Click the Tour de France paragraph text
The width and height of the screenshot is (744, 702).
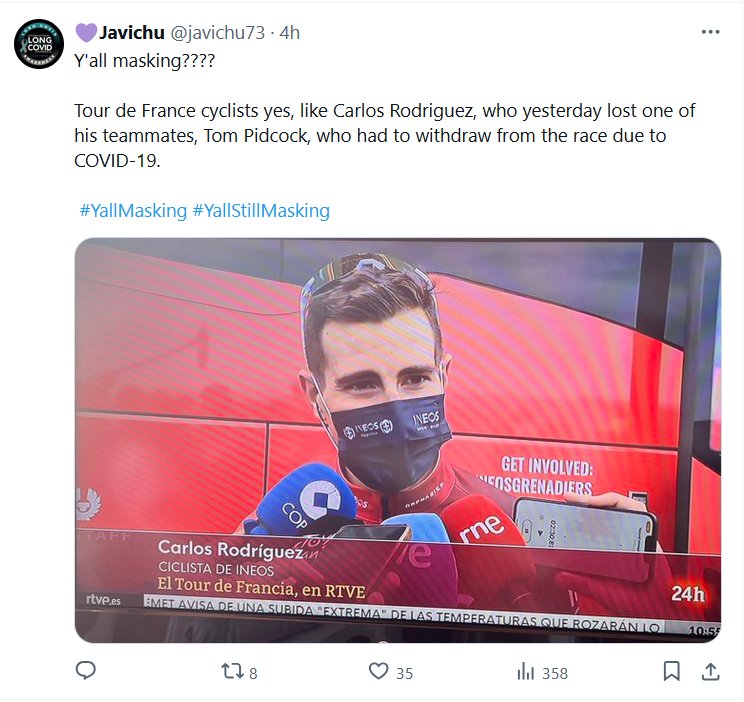pyautogui.click(x=384, y=136)
